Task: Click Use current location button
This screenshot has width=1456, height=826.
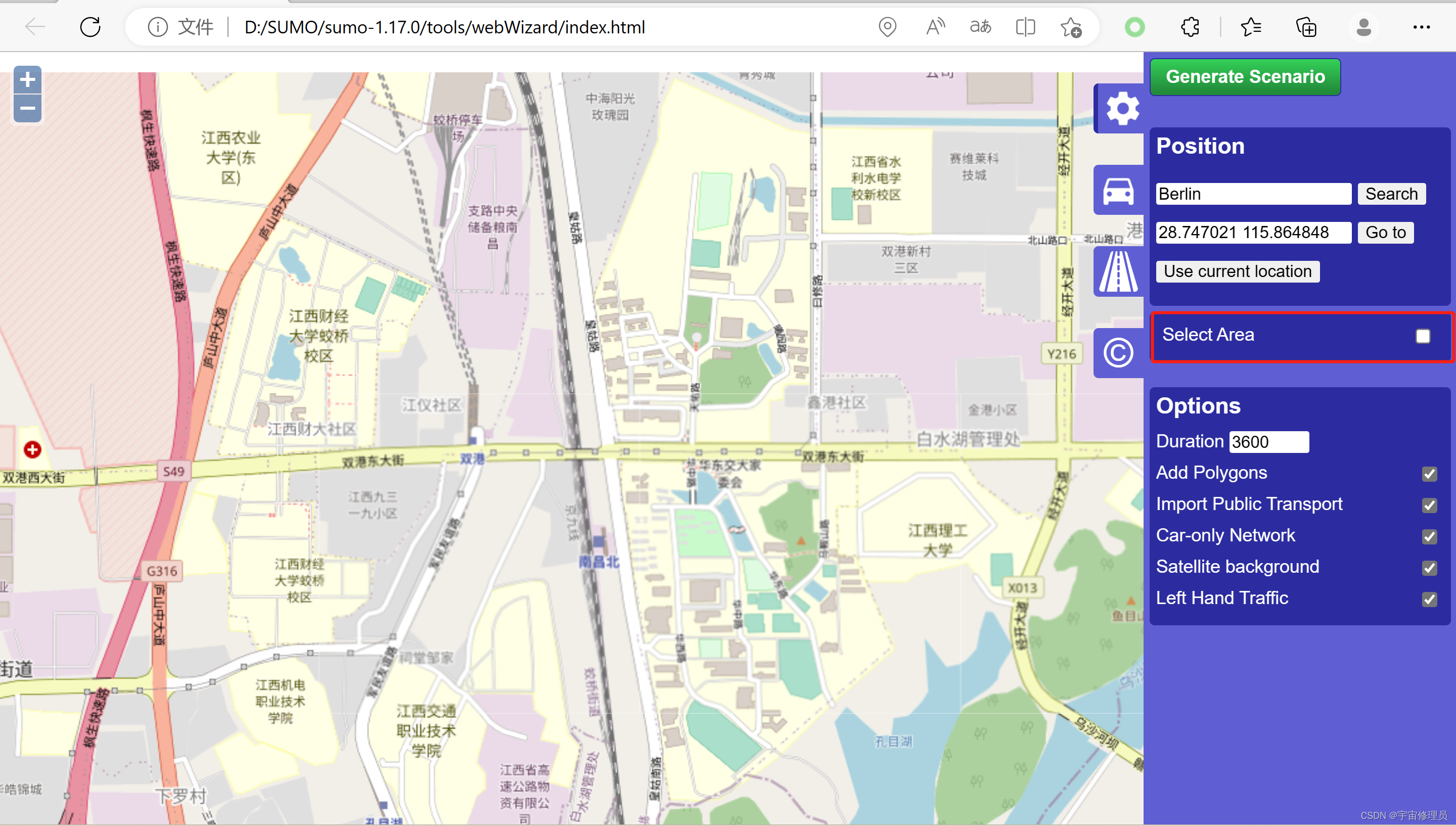Action: (x=1237, y=271)
